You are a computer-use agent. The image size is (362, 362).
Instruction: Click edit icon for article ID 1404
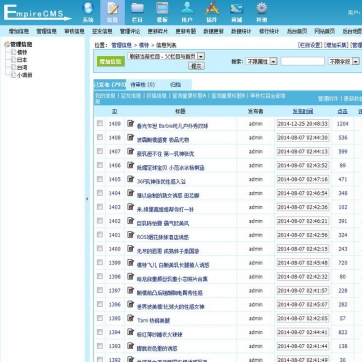[x=130, y=193]
